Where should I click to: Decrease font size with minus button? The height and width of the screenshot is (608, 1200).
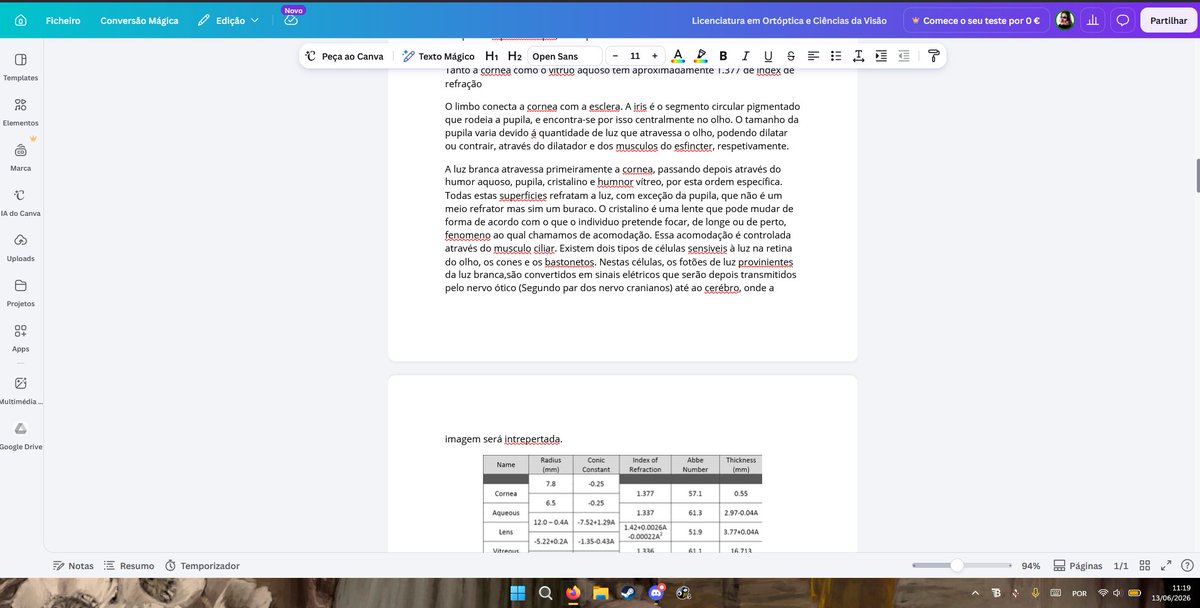tap(615, 56)
